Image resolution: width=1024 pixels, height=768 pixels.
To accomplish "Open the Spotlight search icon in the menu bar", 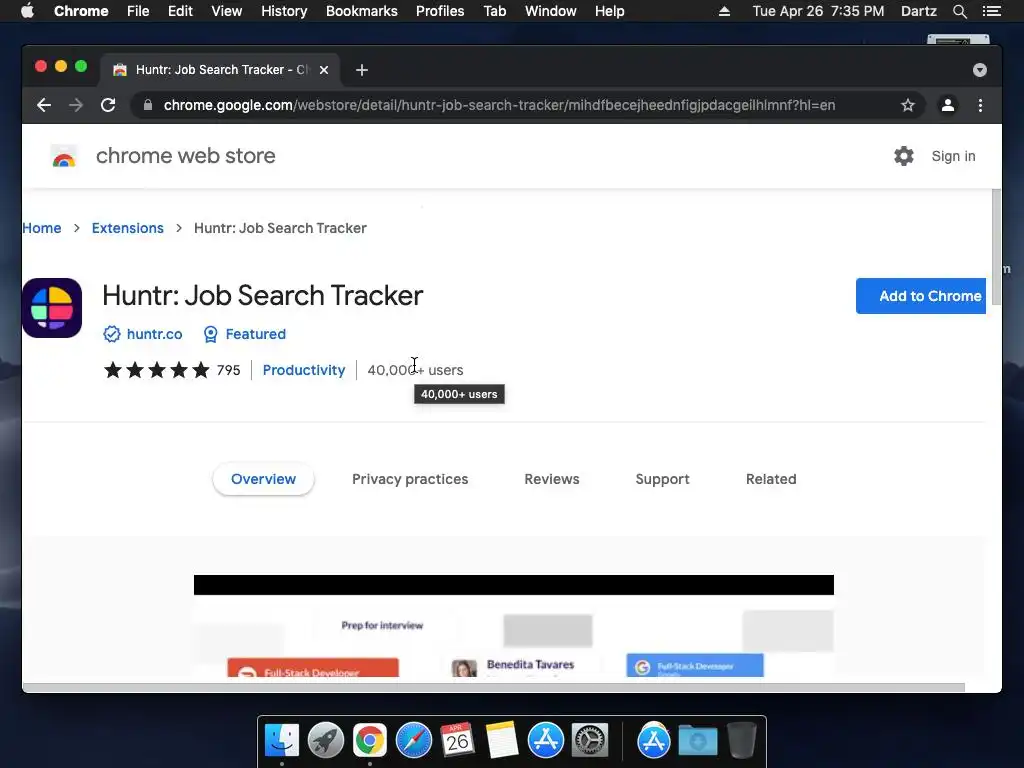I will (959, 11).
